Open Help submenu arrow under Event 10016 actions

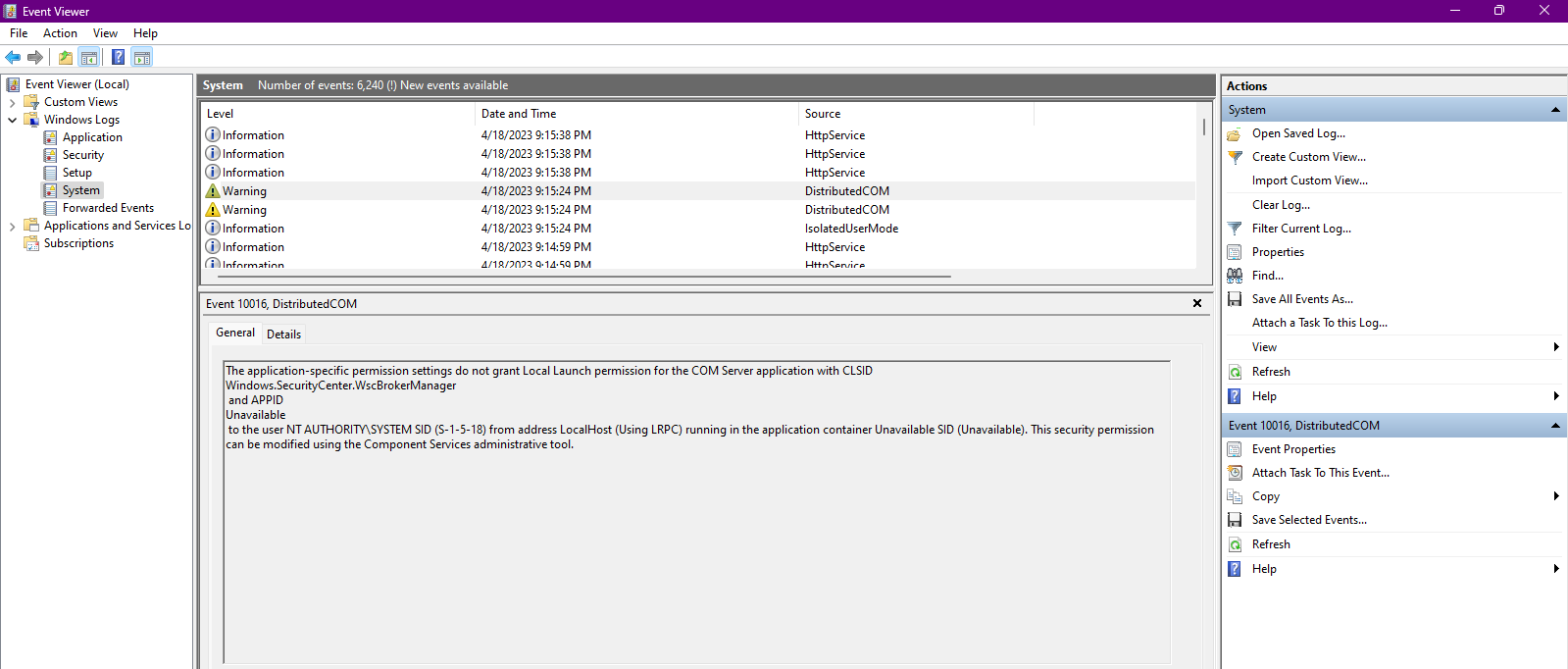pos(1556,569)
